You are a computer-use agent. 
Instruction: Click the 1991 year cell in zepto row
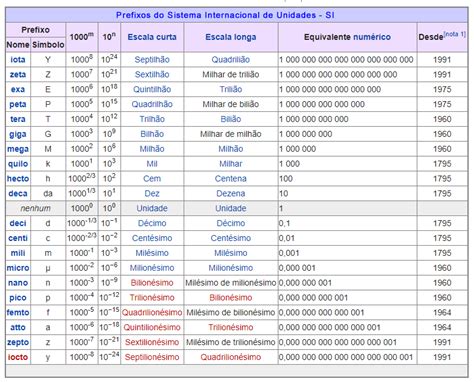(x=442, y=342)
